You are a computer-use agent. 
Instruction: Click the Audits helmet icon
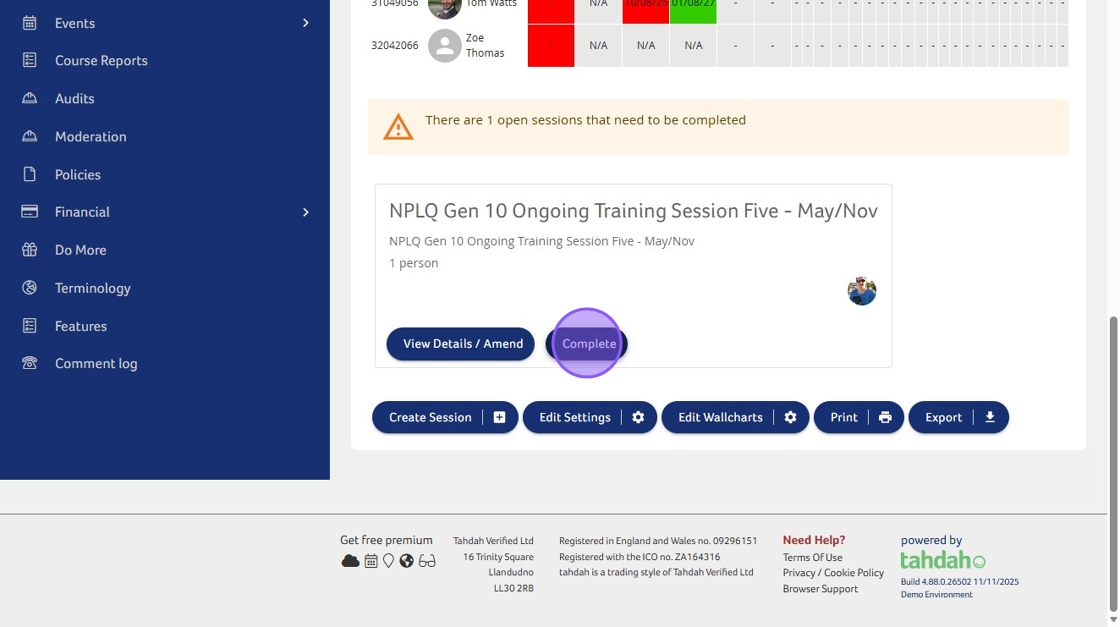[29, 98]
